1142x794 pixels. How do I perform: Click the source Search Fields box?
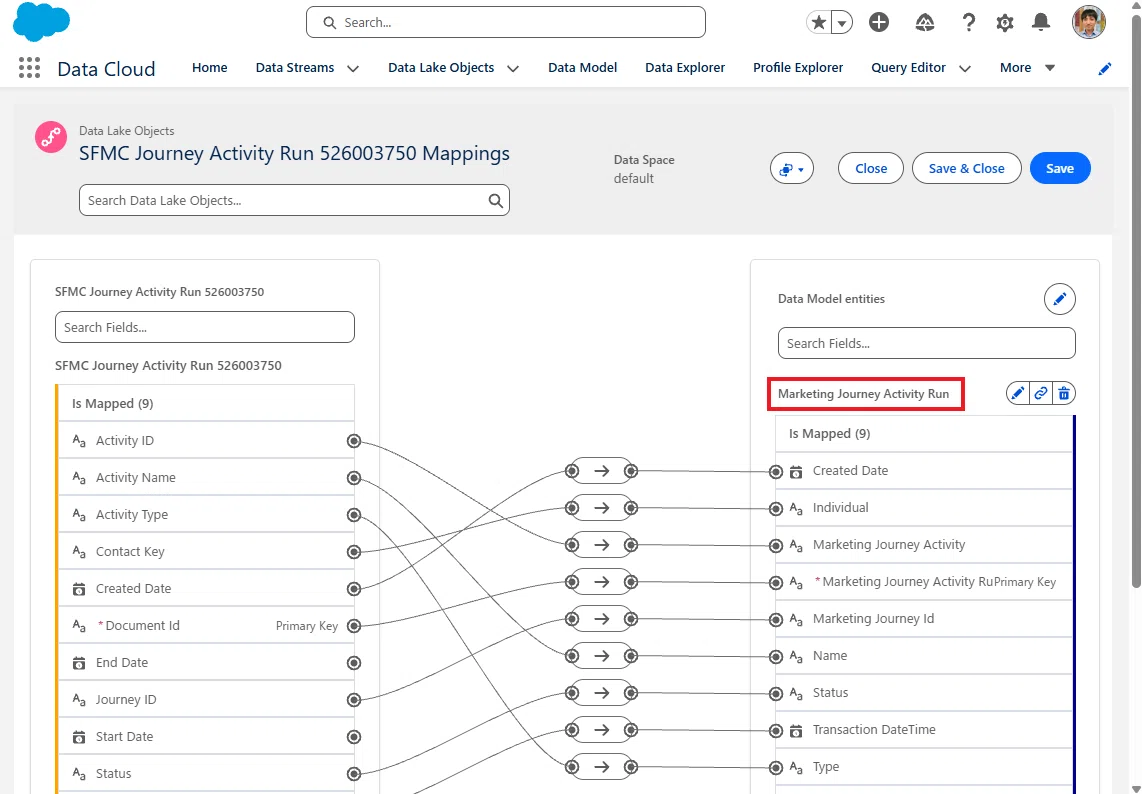point(205,327)
